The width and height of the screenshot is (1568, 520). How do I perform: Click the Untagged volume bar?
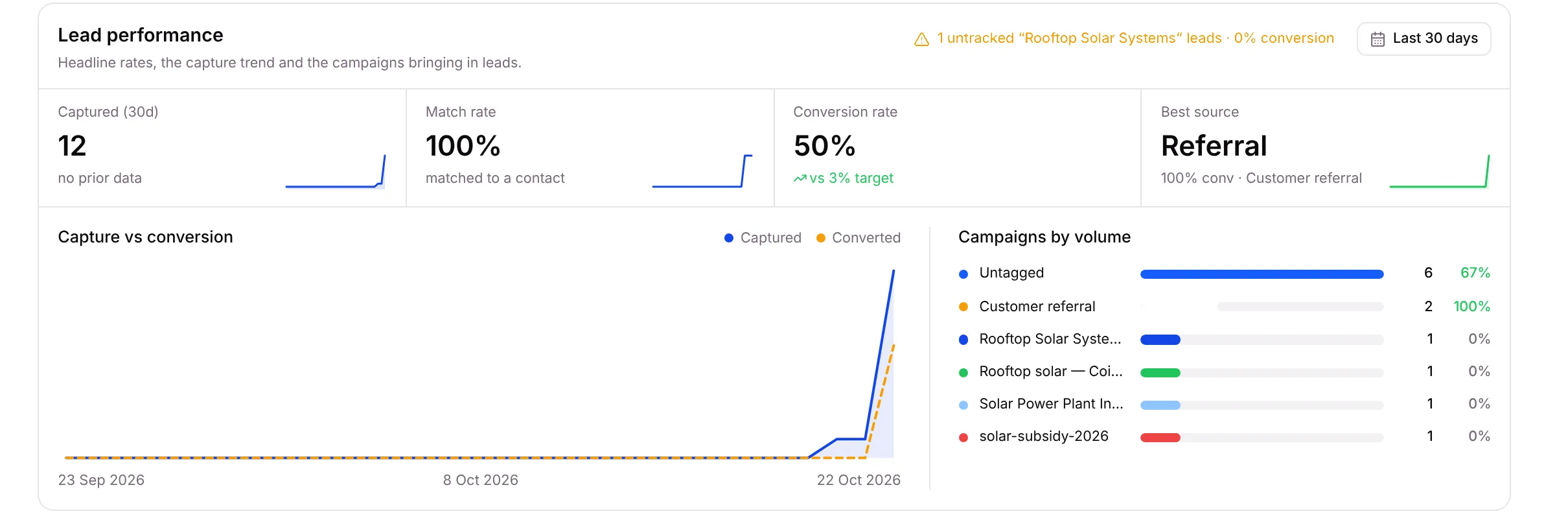coord(1262,274)
